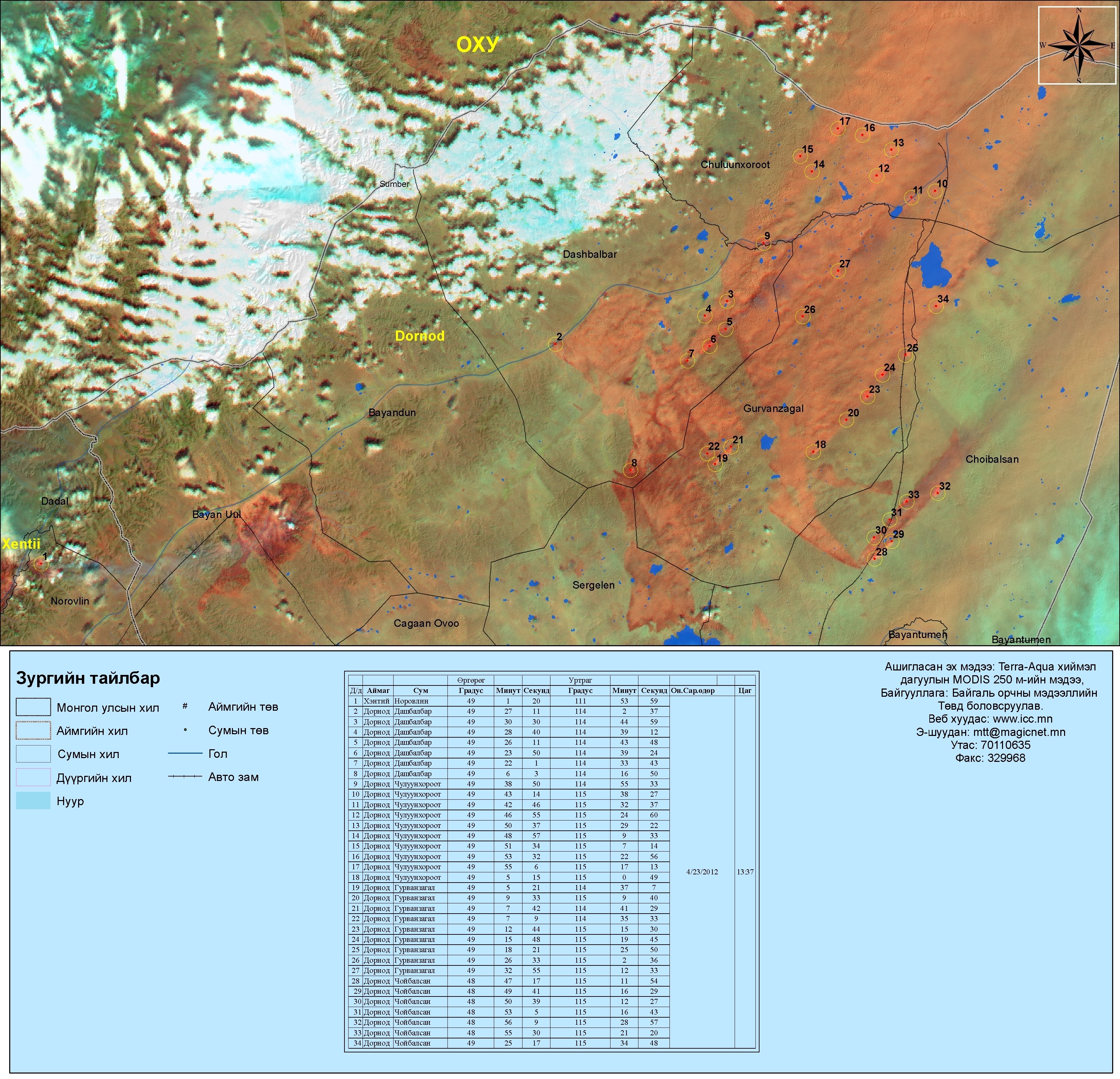Select fire hotspot marker number 34
Image resolution: width=1120 pixels, height=1079 pixels.
click(935, 306)
